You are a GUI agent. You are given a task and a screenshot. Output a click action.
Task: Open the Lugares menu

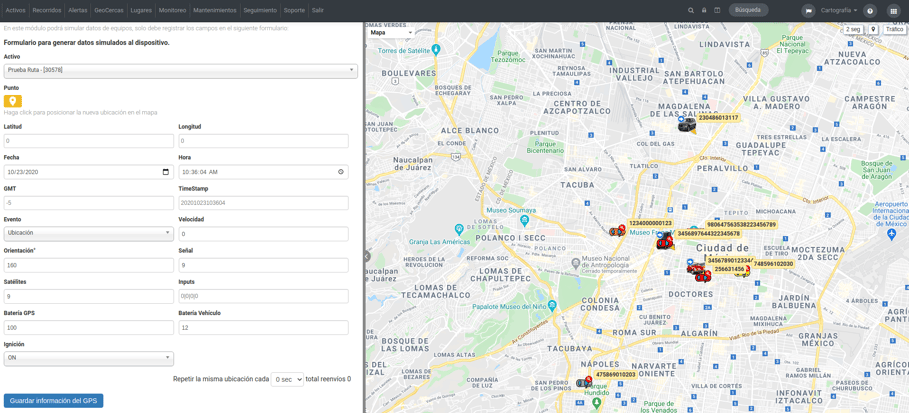(x=141, y=10)
